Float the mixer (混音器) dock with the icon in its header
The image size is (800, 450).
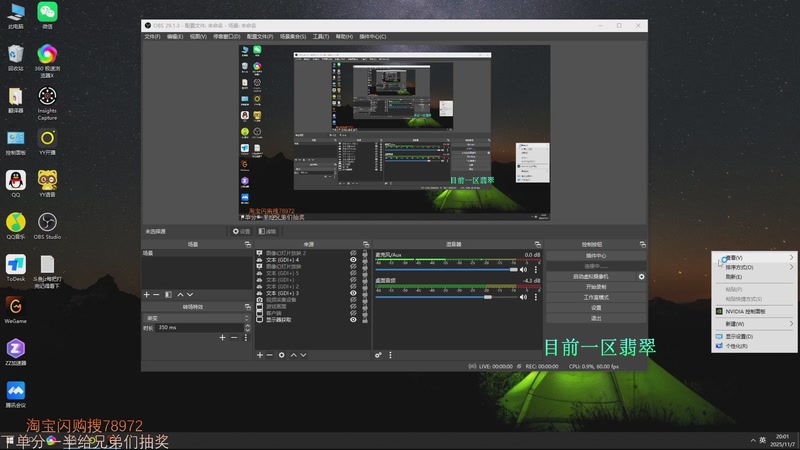coord(537,244)
